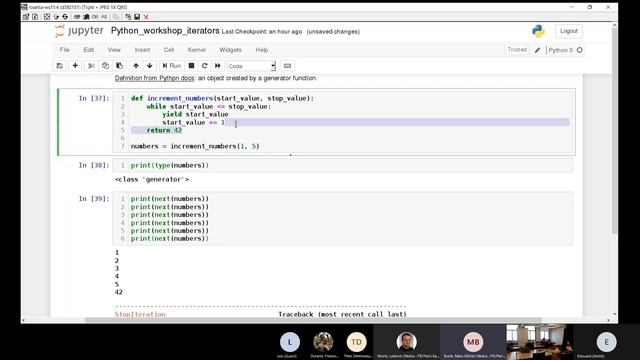Insert a cell below with the plus icon
The image size is (640, 360).
tap(75, 66)
